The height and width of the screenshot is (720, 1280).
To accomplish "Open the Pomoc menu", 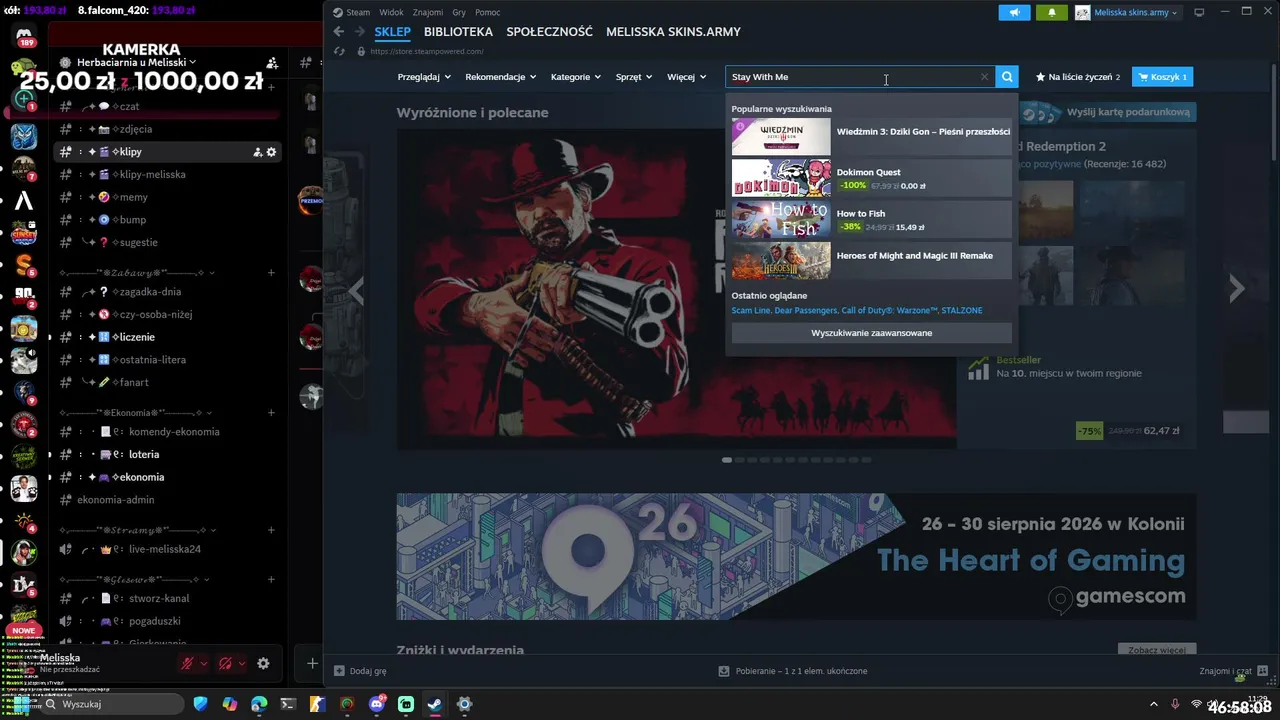I will (x=488, y=13).
